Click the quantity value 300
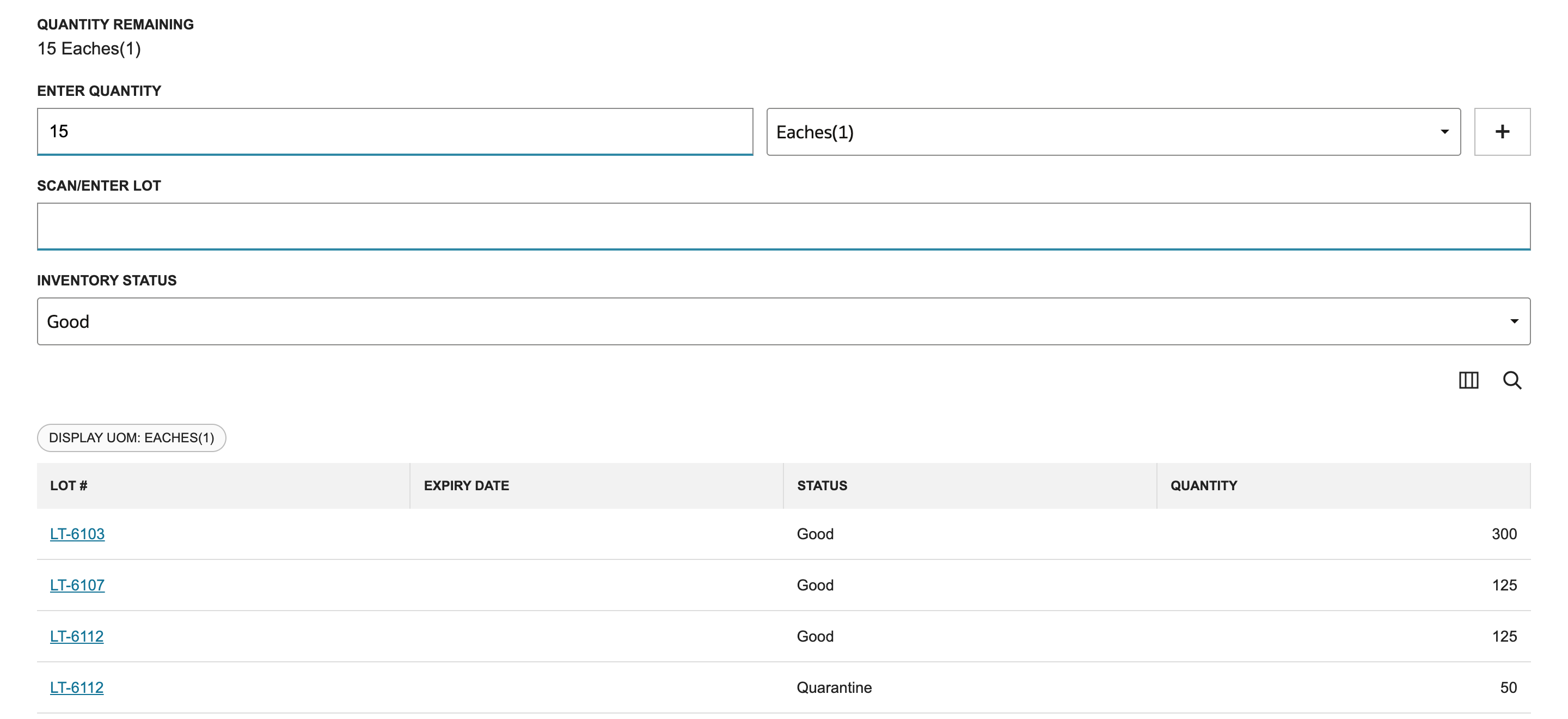Image resolution: width=1568 pixels, height=719 pixels. [x=1503, y=534]
